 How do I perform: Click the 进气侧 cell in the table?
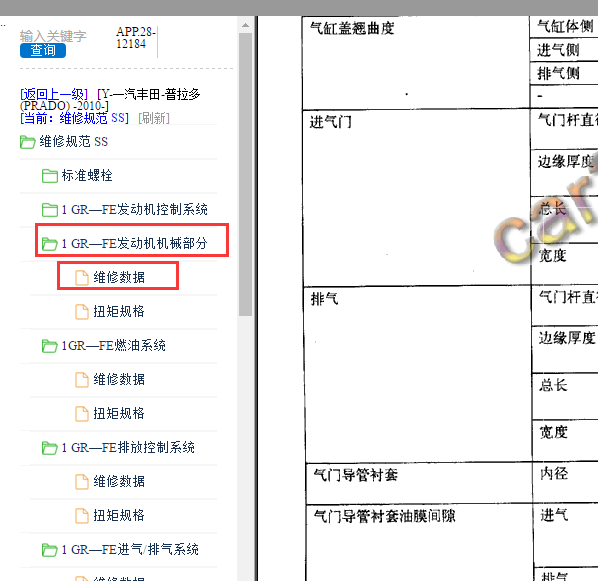tap(564, 50)
